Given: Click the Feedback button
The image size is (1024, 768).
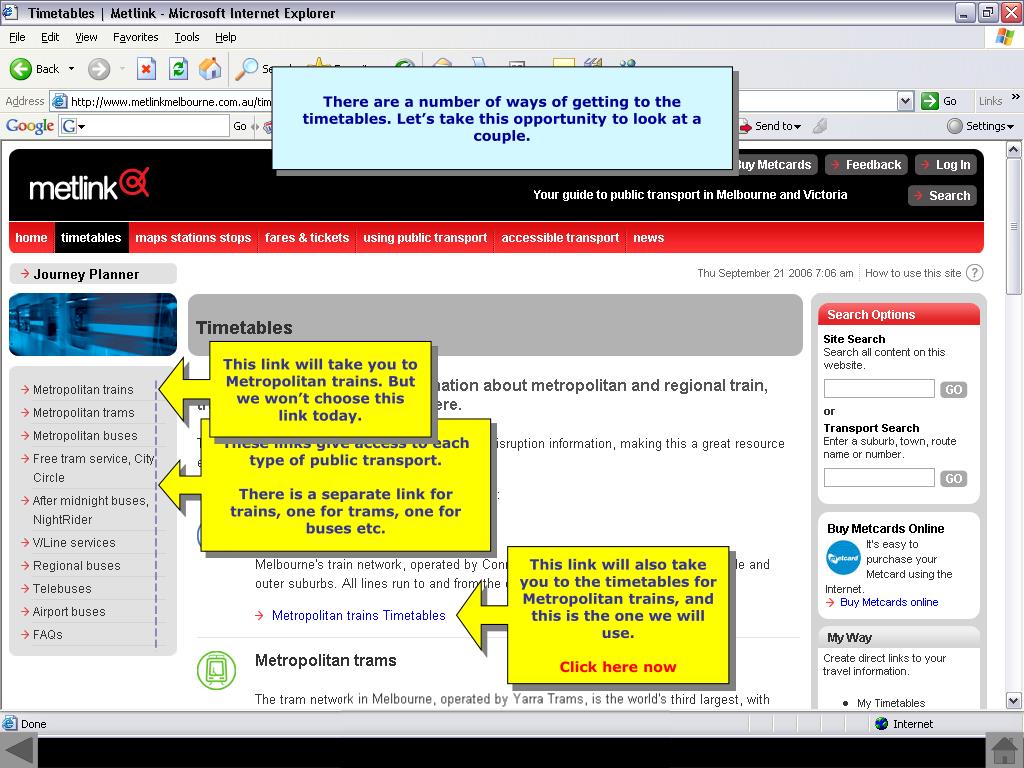Looking at the screenshot, I should coord(866,165).
